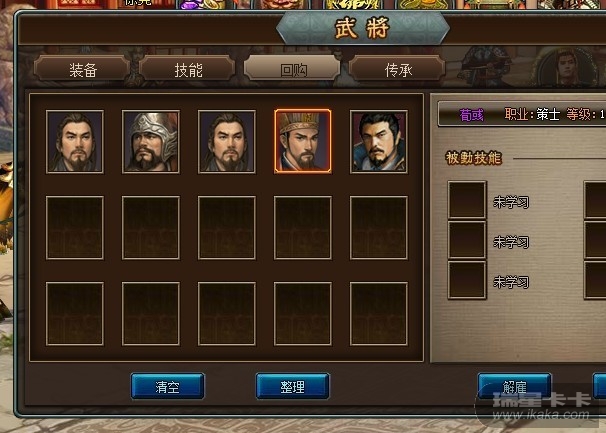
Task: Open the 装备 equipment tab
Action: point(82,69)
